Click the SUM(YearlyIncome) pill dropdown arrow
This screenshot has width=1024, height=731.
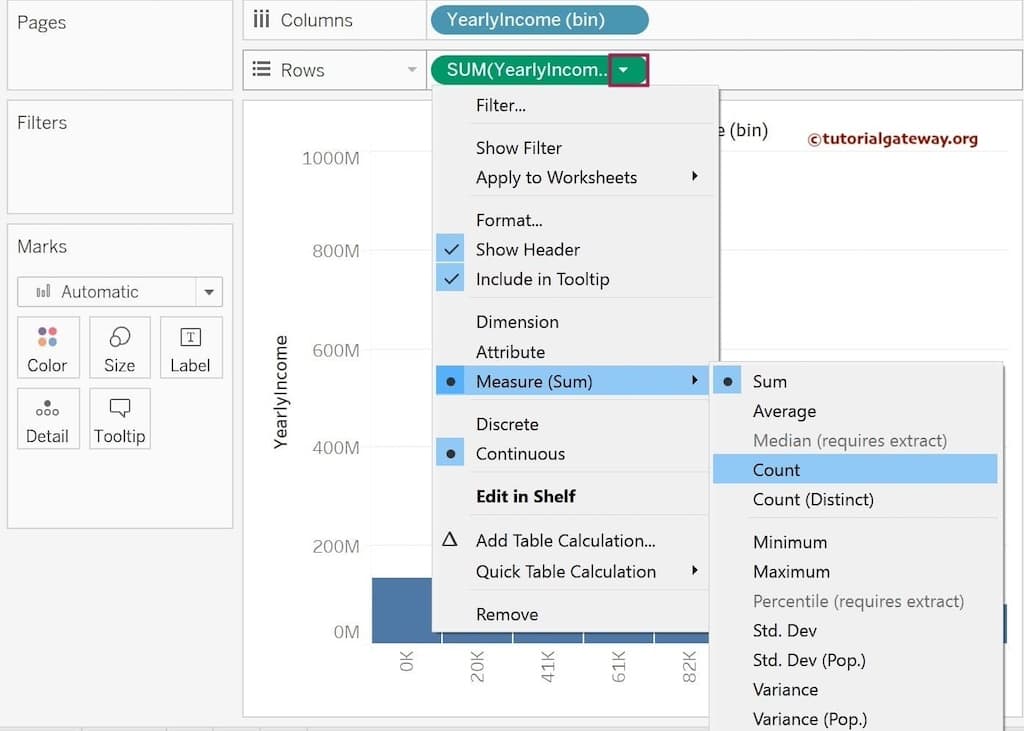[624, 70]
